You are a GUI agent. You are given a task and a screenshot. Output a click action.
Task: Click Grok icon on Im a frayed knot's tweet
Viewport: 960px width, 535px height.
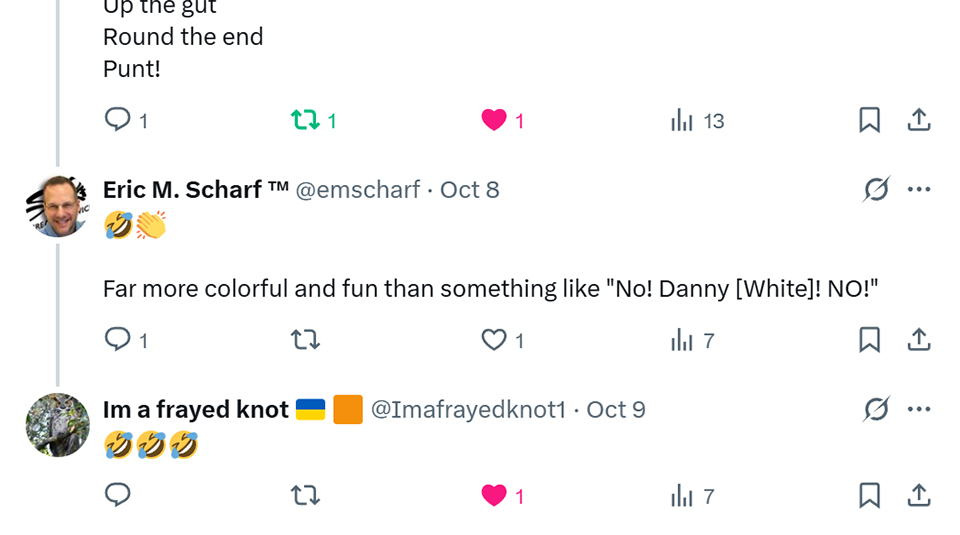tap(876, 409)
